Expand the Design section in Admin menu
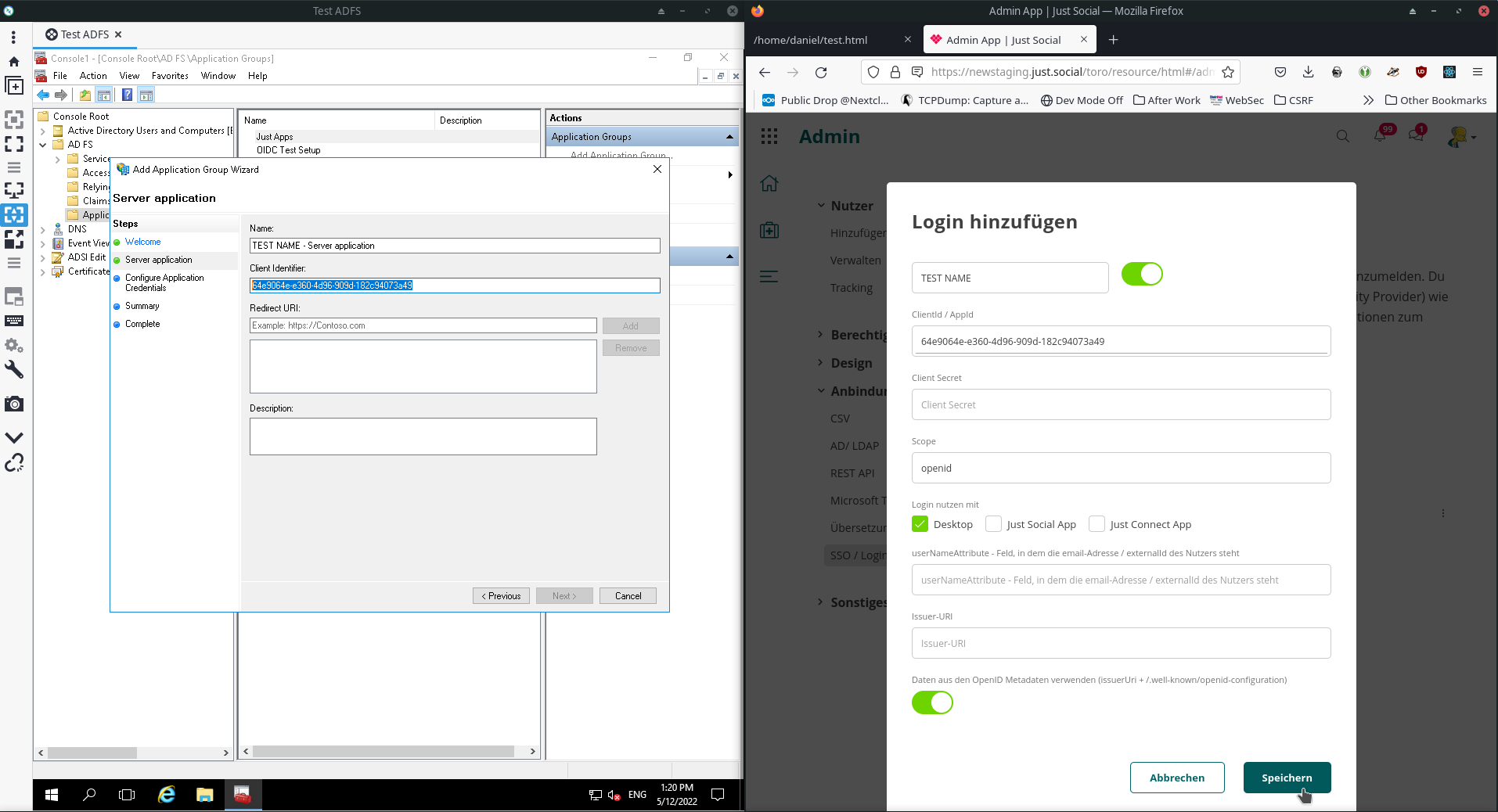This screenshot has height=812, width=1498. click(851, 363)
